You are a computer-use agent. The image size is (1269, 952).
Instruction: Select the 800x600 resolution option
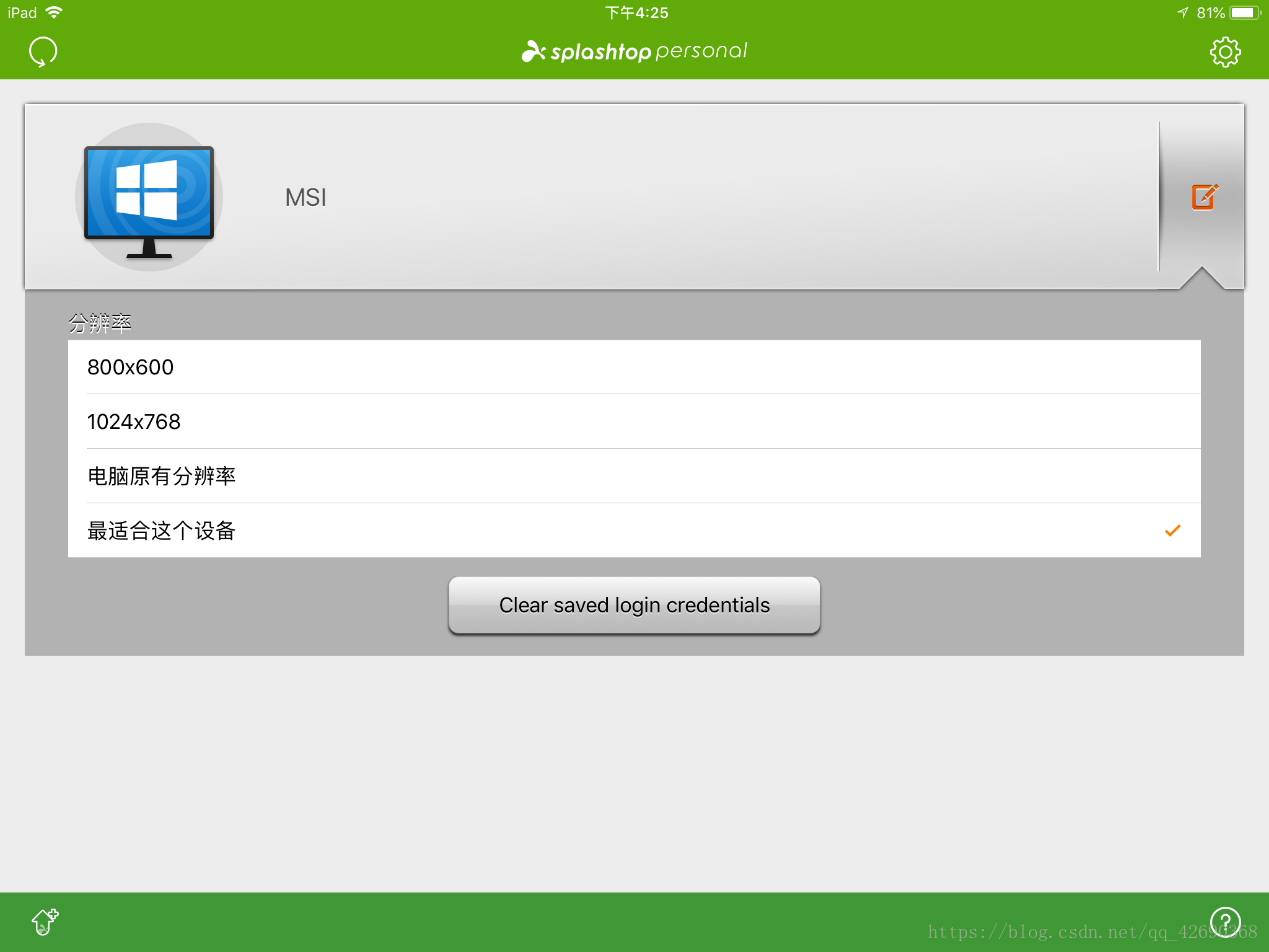634,367
